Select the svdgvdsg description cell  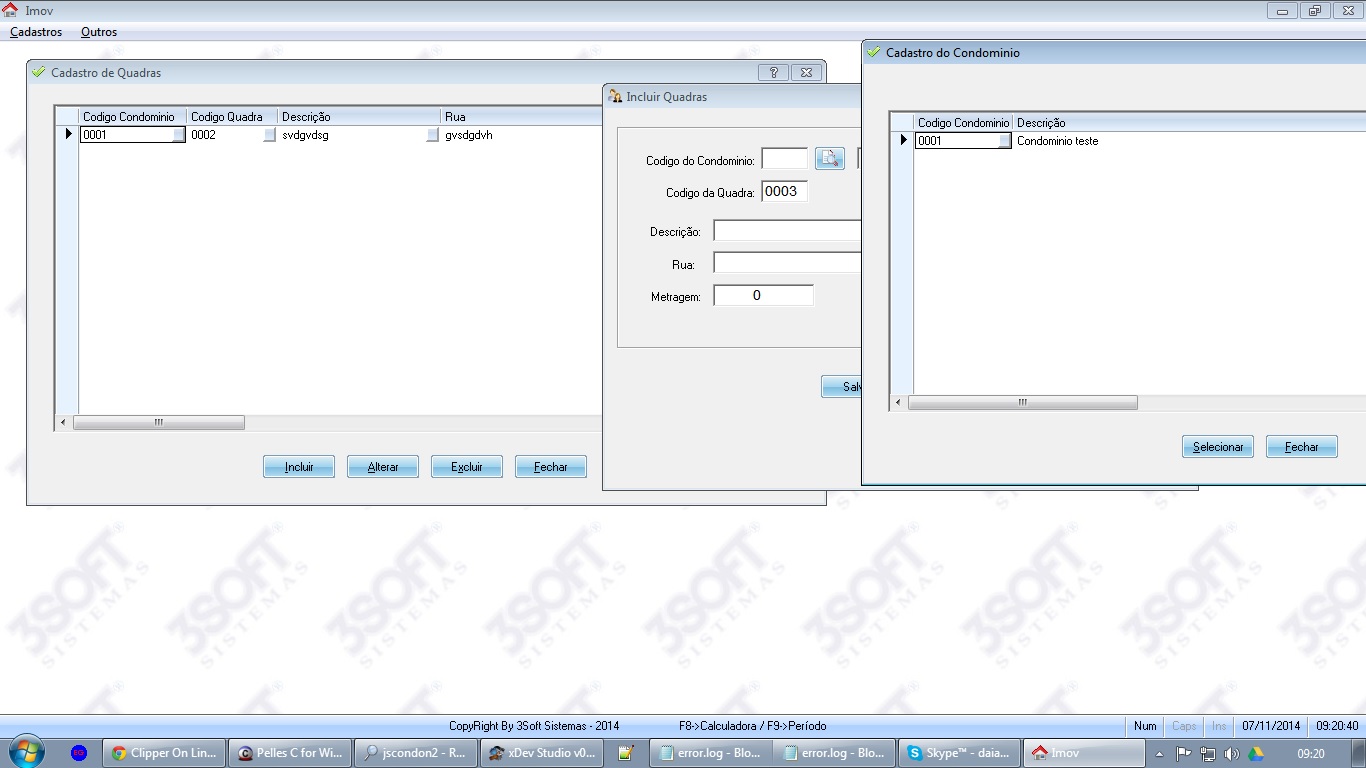(x=359, y=135)
